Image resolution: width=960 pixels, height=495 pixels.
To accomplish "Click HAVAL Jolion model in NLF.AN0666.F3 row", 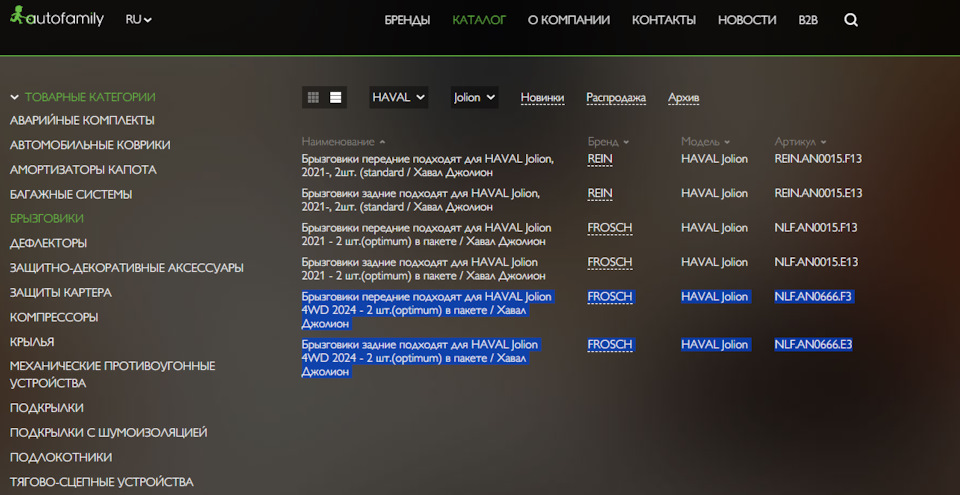I will pyautogui.click(x=714, y=297).
